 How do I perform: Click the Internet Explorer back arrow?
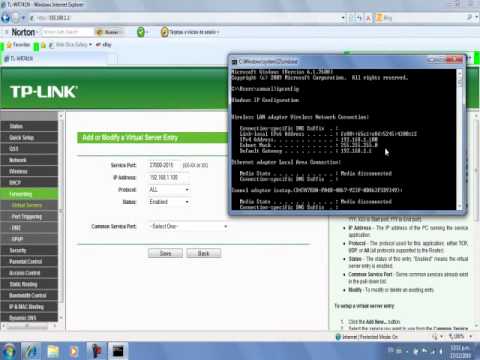click(x=6, y=18)
